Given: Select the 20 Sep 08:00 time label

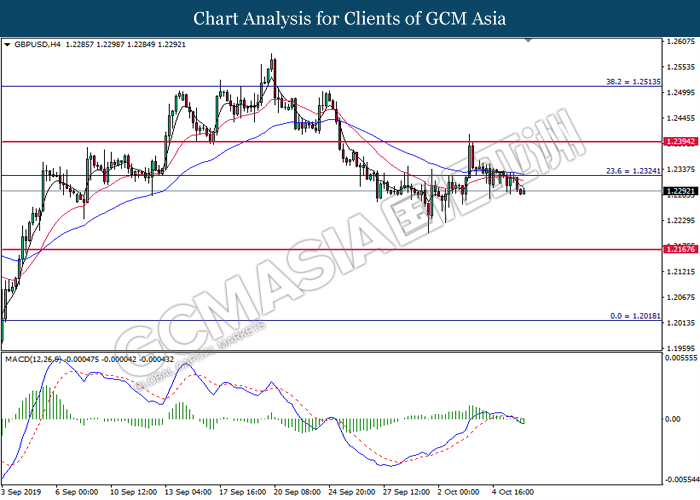Looking at the screenshot, I should coord(299,491).
